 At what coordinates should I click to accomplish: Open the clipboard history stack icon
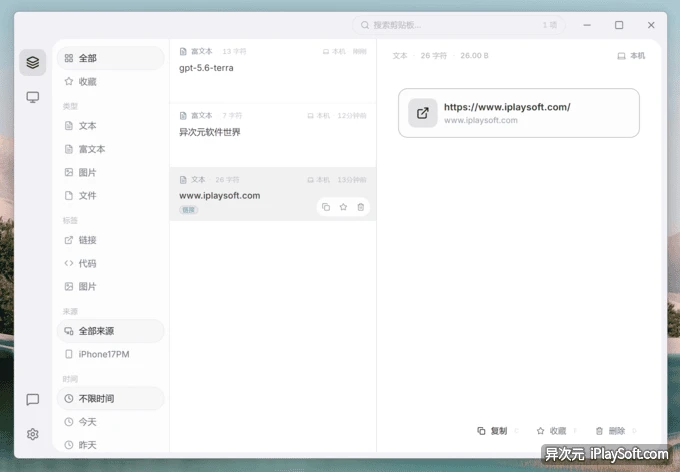(x=33, y=62)
